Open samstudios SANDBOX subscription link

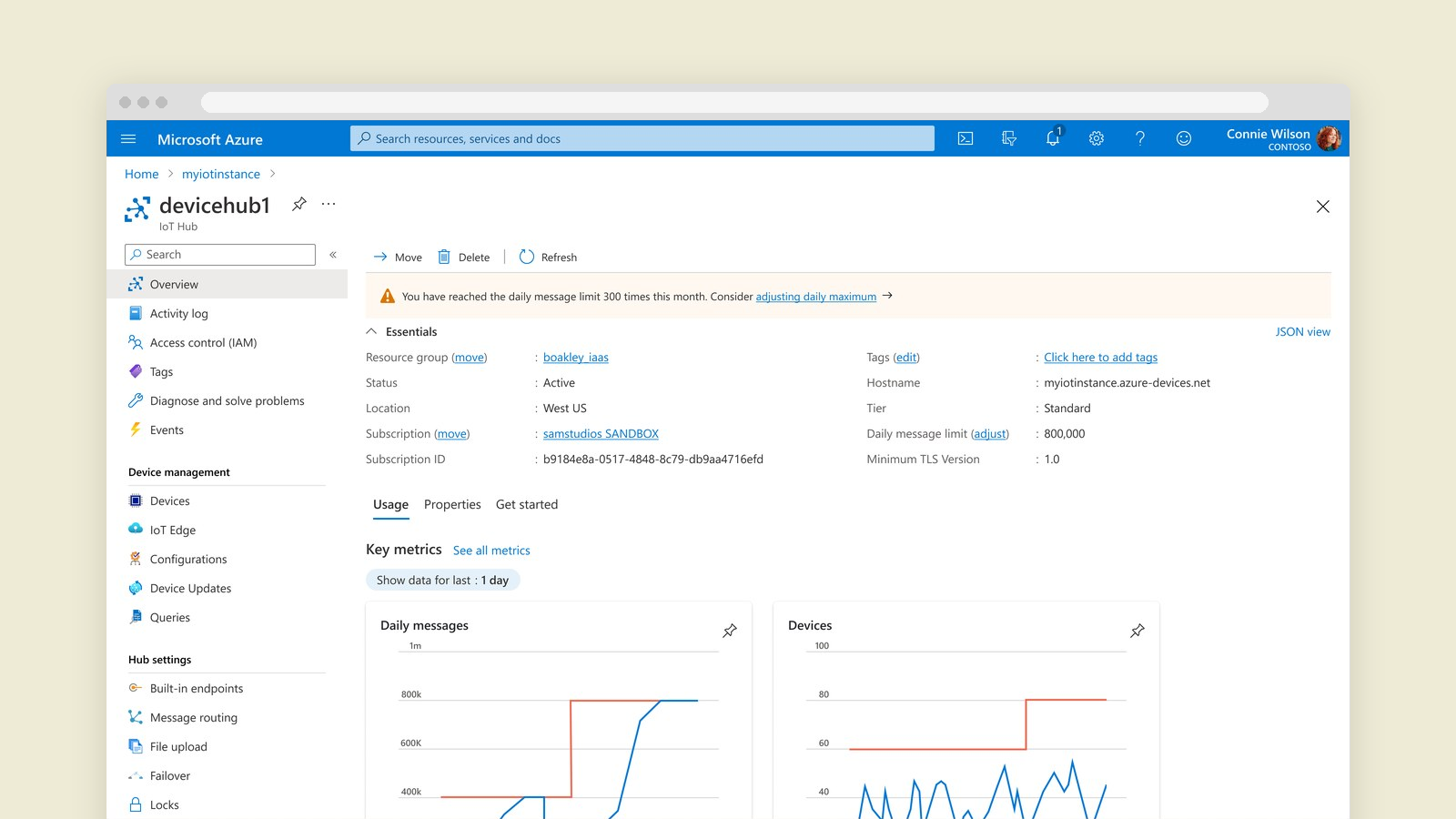(x=601, y=434)
